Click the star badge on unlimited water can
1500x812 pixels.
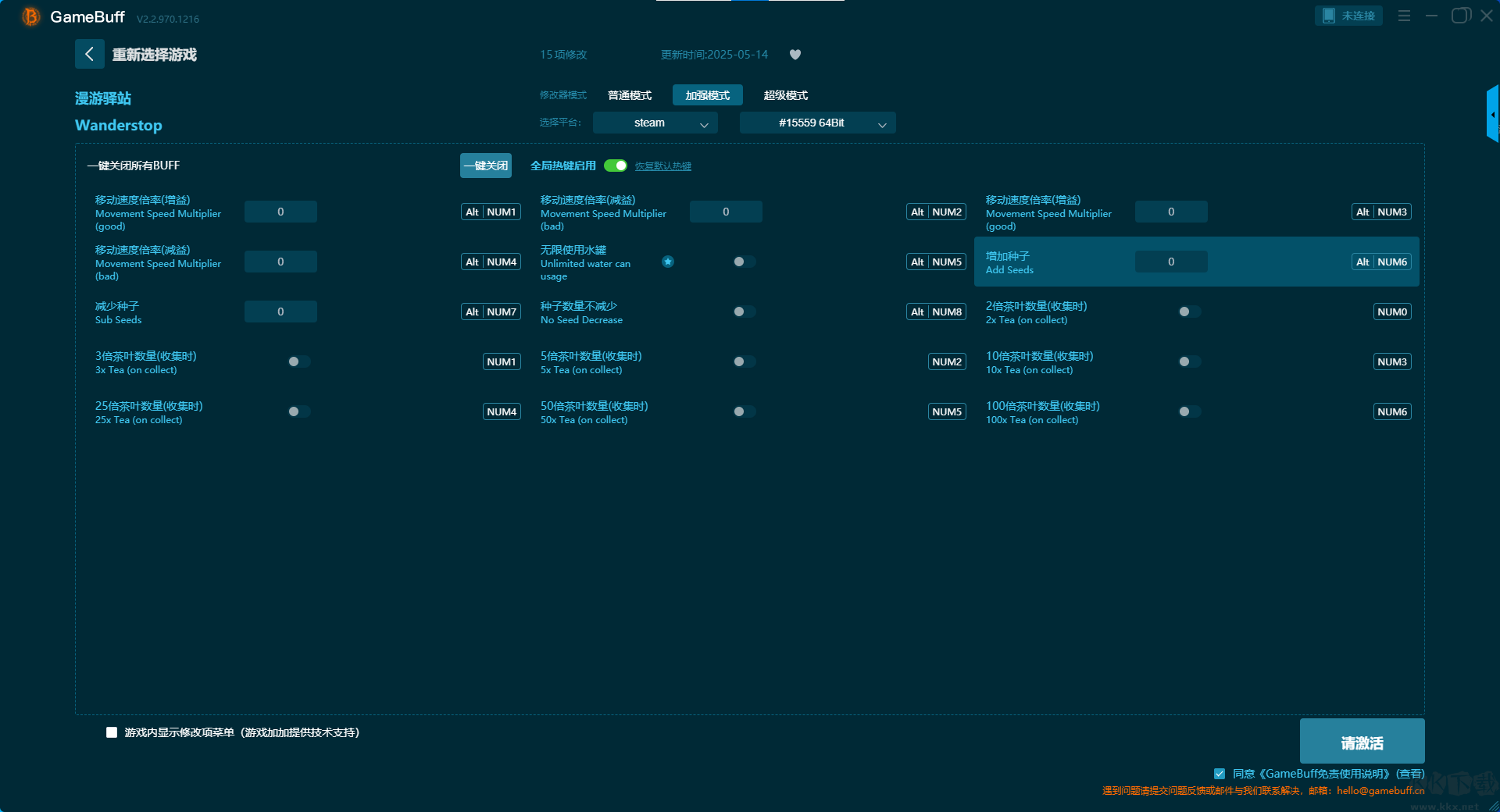click(x=668, y=262)
